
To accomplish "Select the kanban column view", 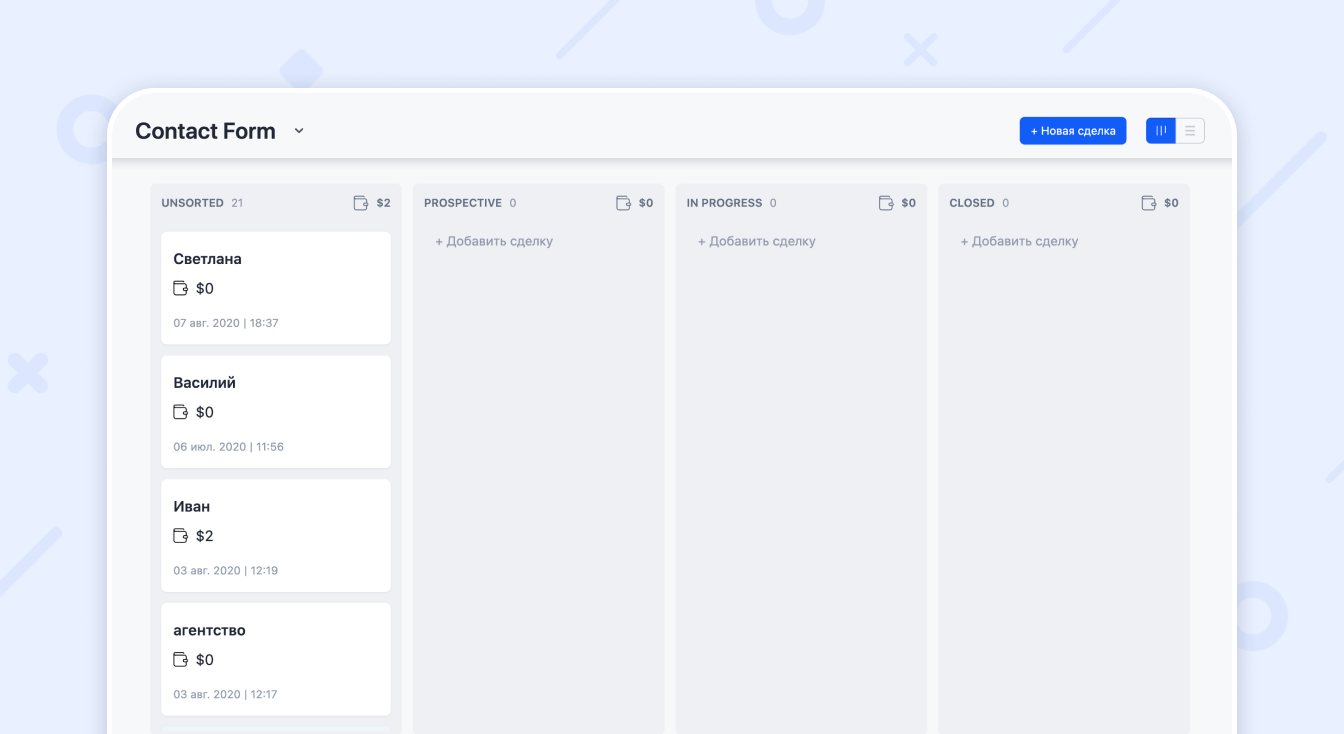I will pos(1160,130).
